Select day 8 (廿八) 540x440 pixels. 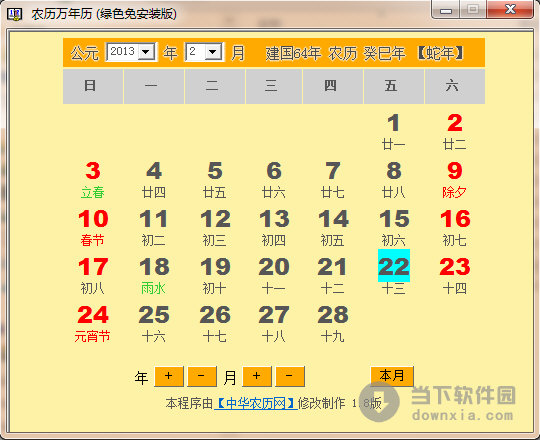point(394,180)
